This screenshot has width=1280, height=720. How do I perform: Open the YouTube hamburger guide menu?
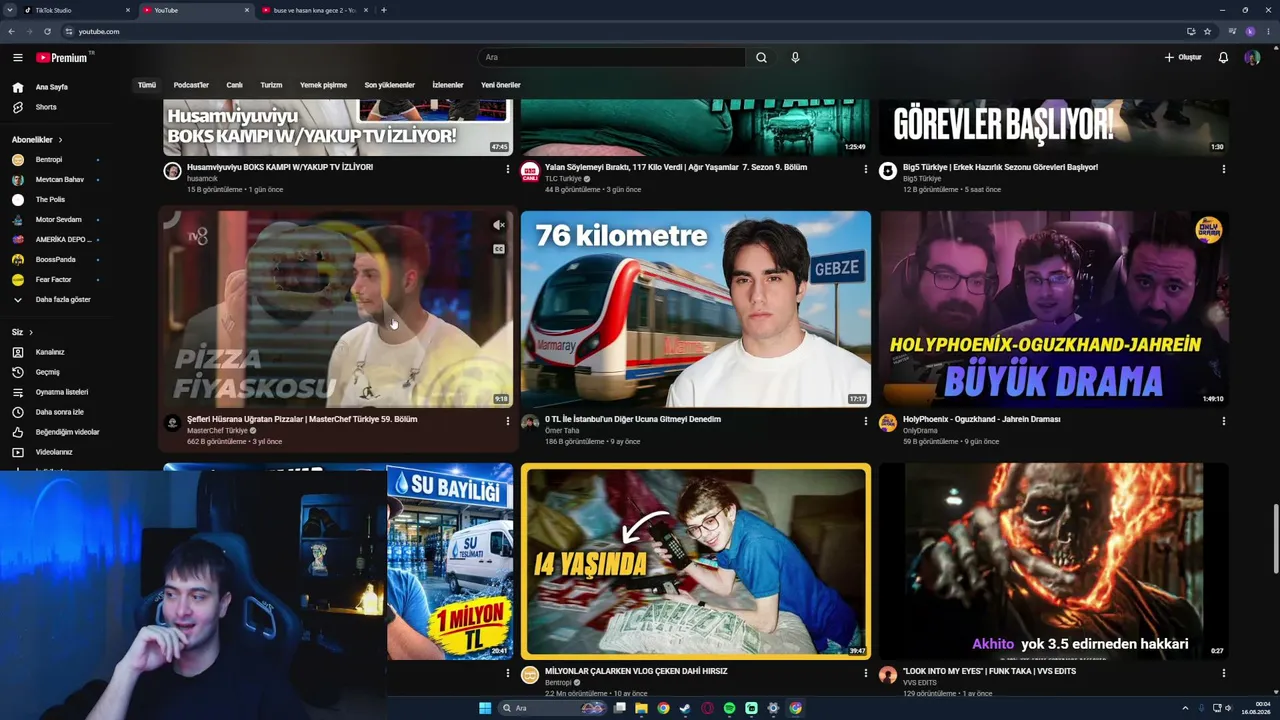pyautogui.click(x=17, y=58)
